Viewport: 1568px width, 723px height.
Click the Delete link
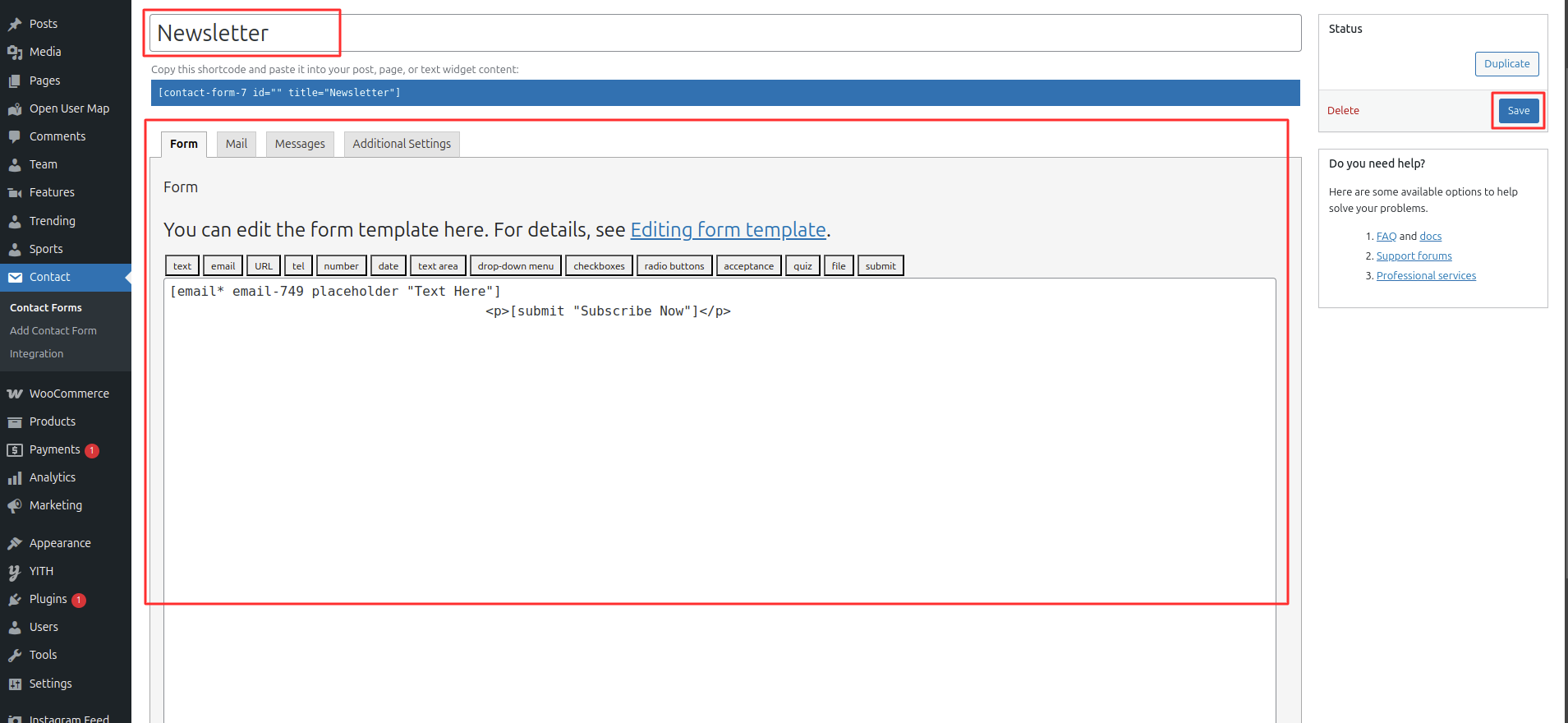click(1343, 111)
